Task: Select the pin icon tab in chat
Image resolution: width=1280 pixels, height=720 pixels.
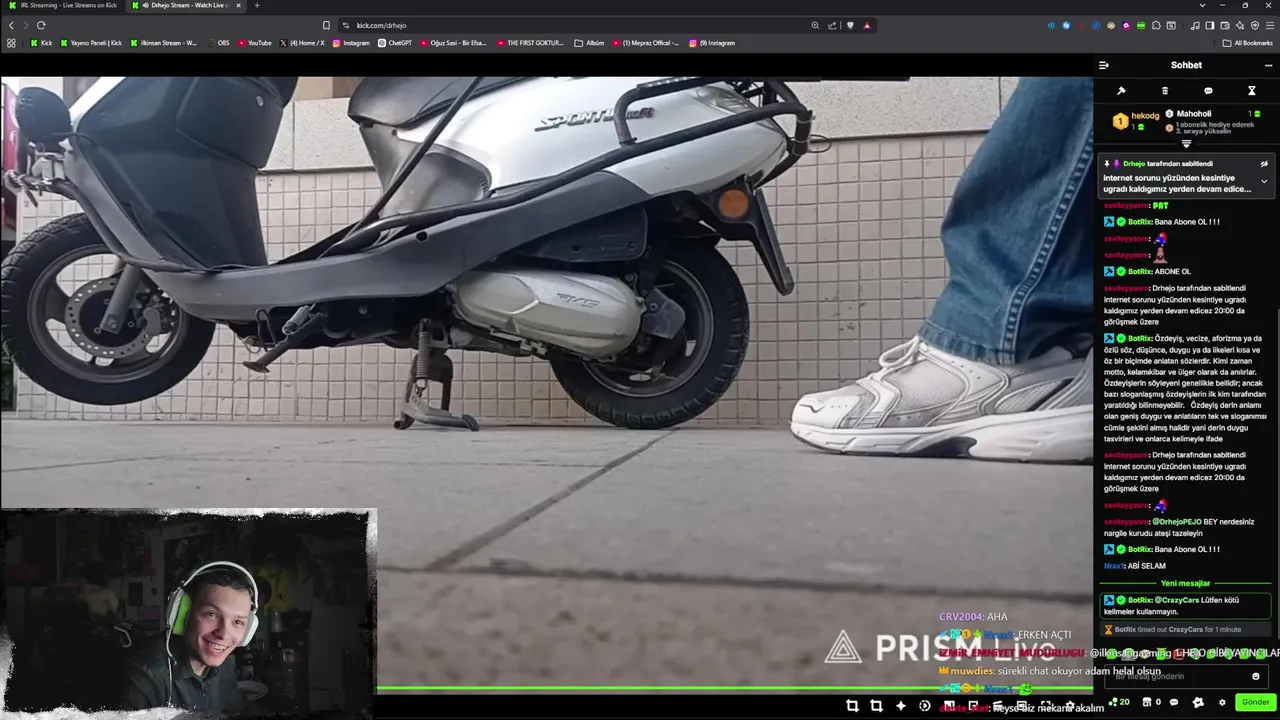Action: coord(1121,91)
